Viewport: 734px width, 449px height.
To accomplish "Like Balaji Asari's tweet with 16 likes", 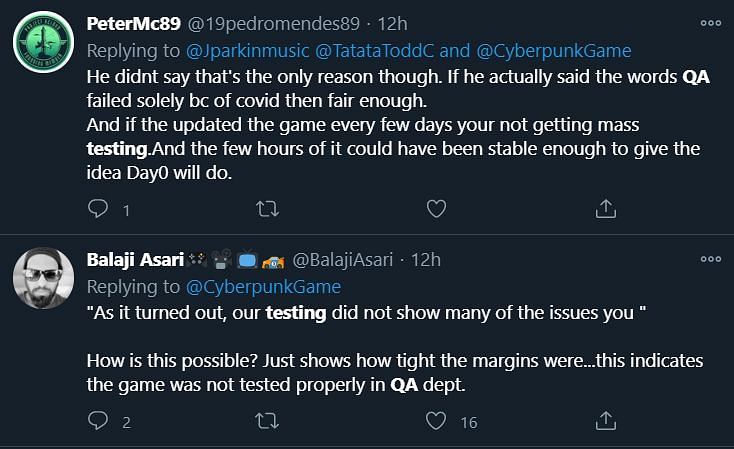I will point(436,420).
